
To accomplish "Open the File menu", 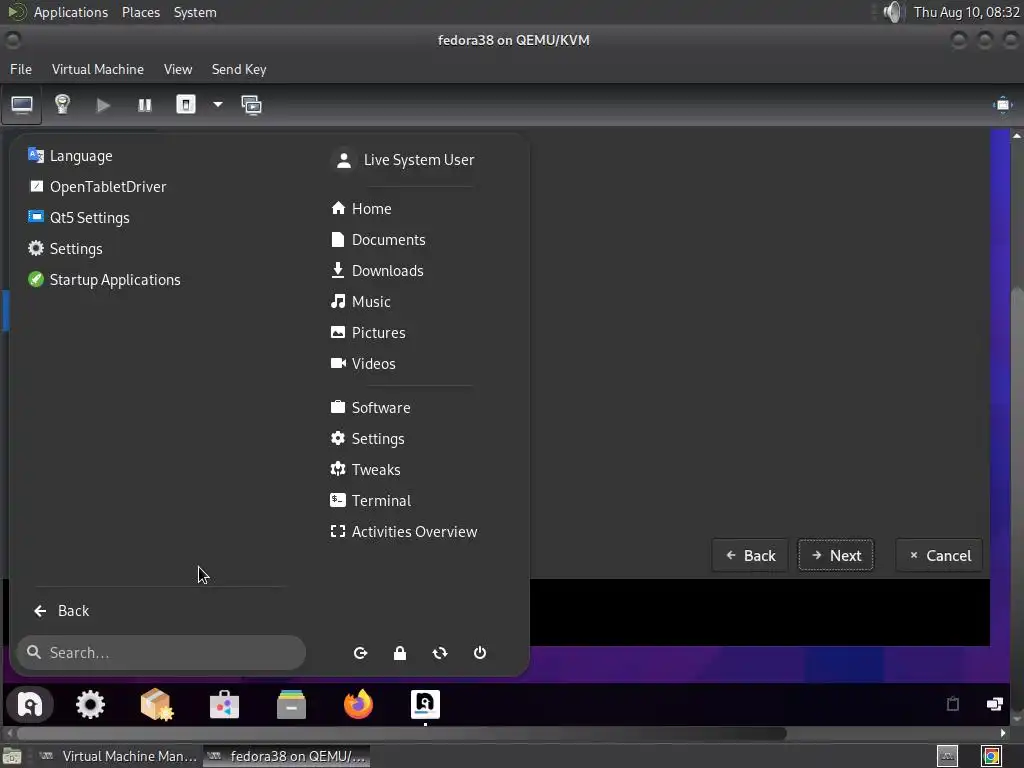I will coord(21,69).
